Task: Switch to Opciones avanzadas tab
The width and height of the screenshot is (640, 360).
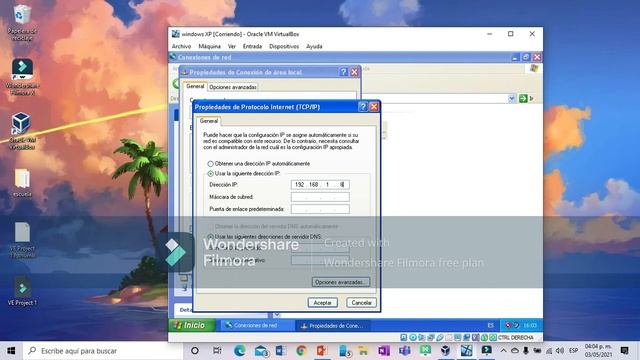Action: pyautogui.click(x=233, y=87)
